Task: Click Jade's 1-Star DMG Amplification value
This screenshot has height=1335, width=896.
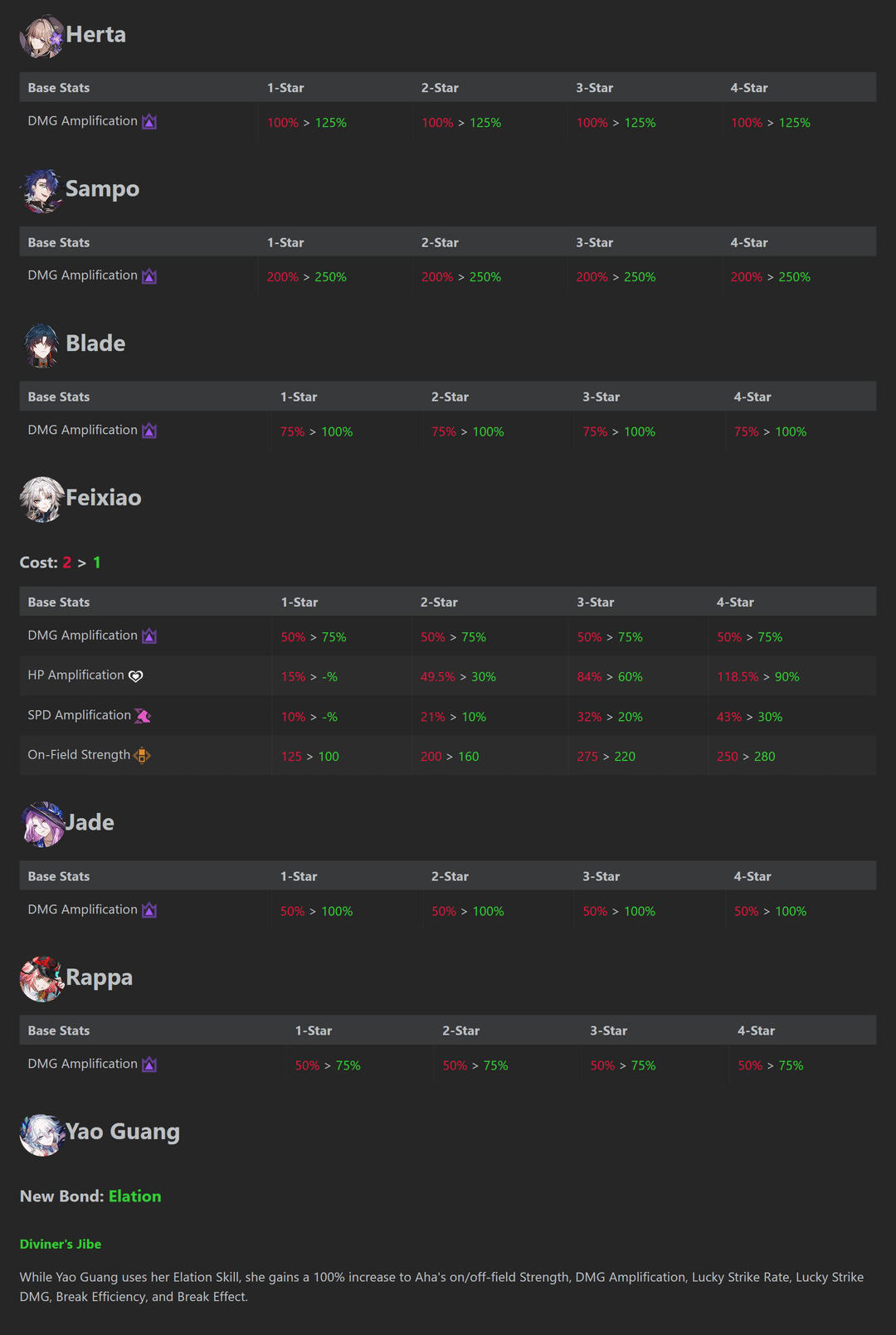Action: click(316, 912)
